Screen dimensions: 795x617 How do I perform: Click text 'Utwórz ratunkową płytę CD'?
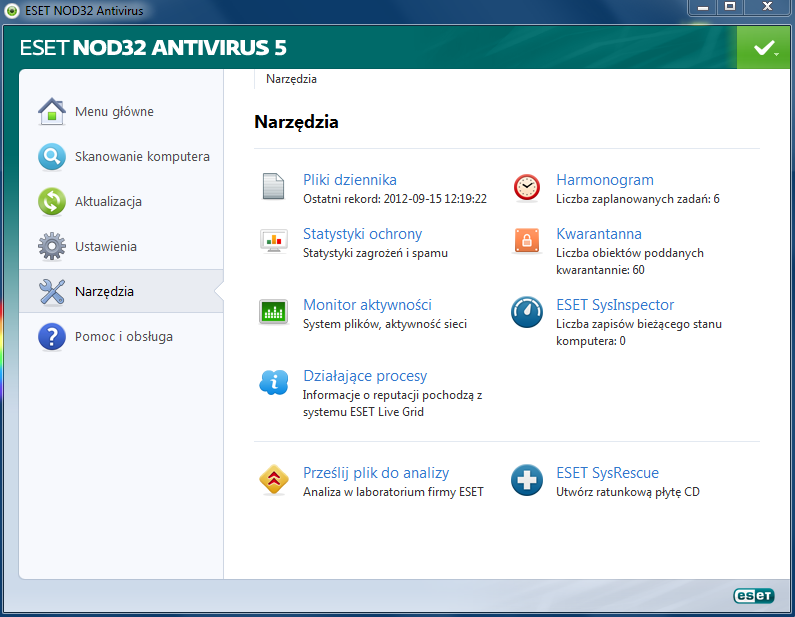tap(628, 492)
